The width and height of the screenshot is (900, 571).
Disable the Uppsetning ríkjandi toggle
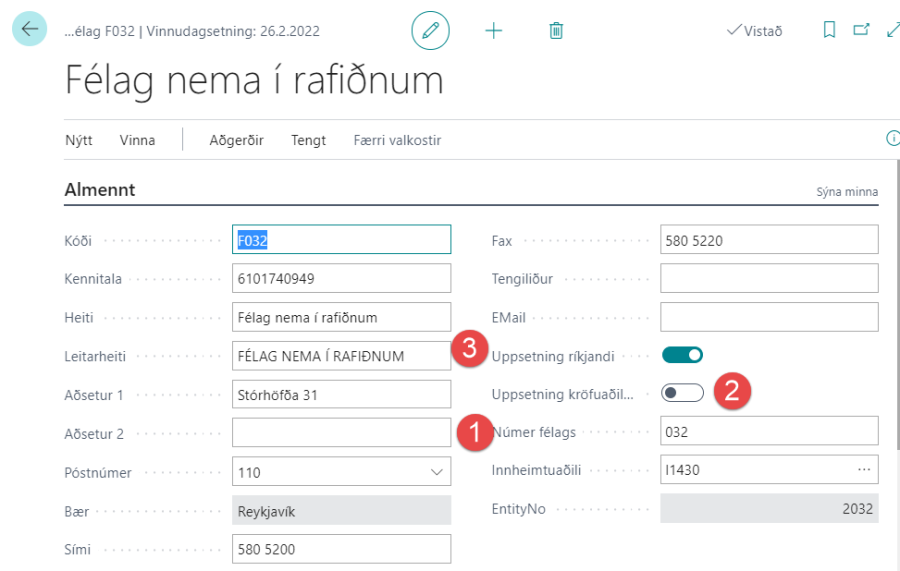(x=683, y=355)
